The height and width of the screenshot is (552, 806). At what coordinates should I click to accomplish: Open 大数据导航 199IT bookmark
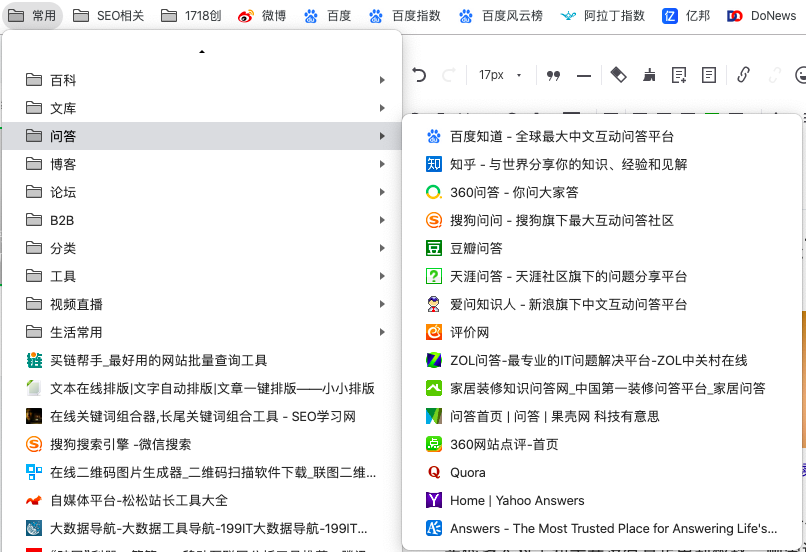pos(203,528)
